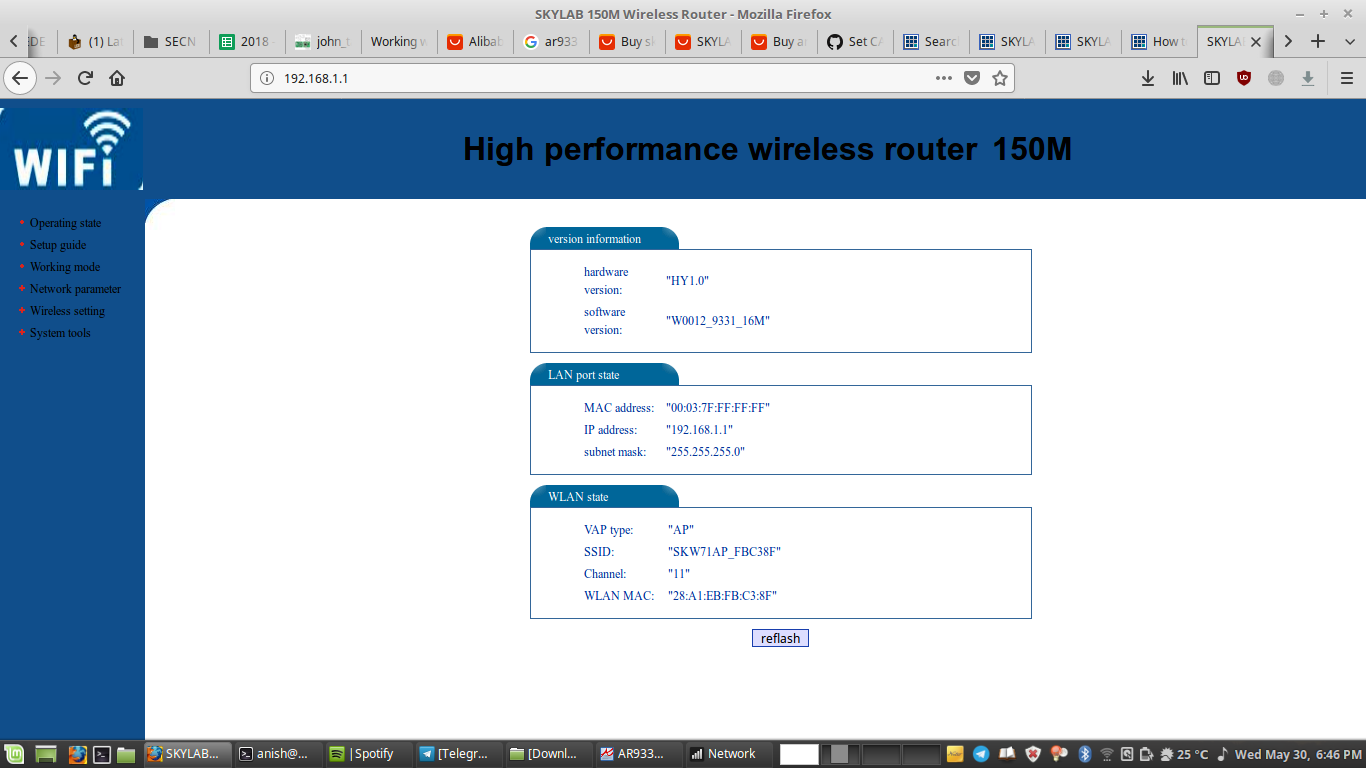
Task: Expand Network parameter menu
Action: point(75,289)
